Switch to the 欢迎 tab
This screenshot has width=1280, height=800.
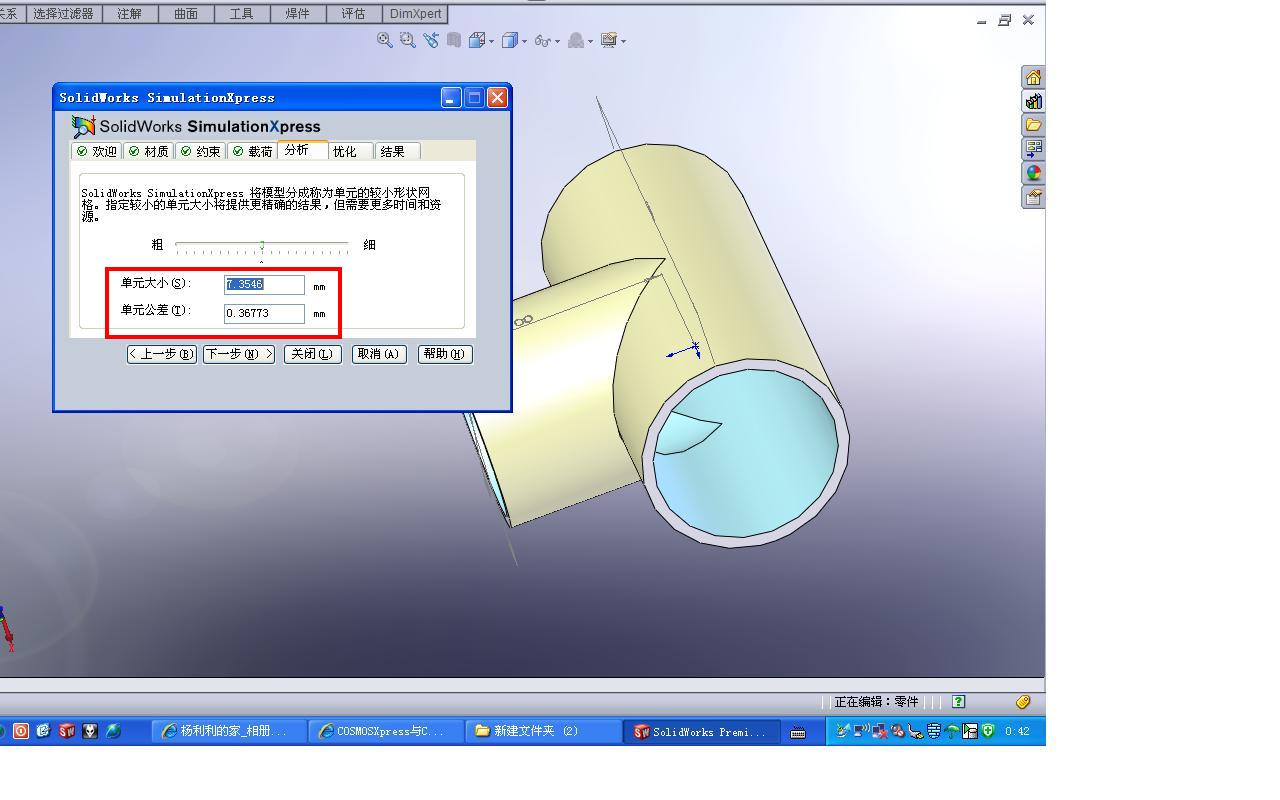click(97, 151)
